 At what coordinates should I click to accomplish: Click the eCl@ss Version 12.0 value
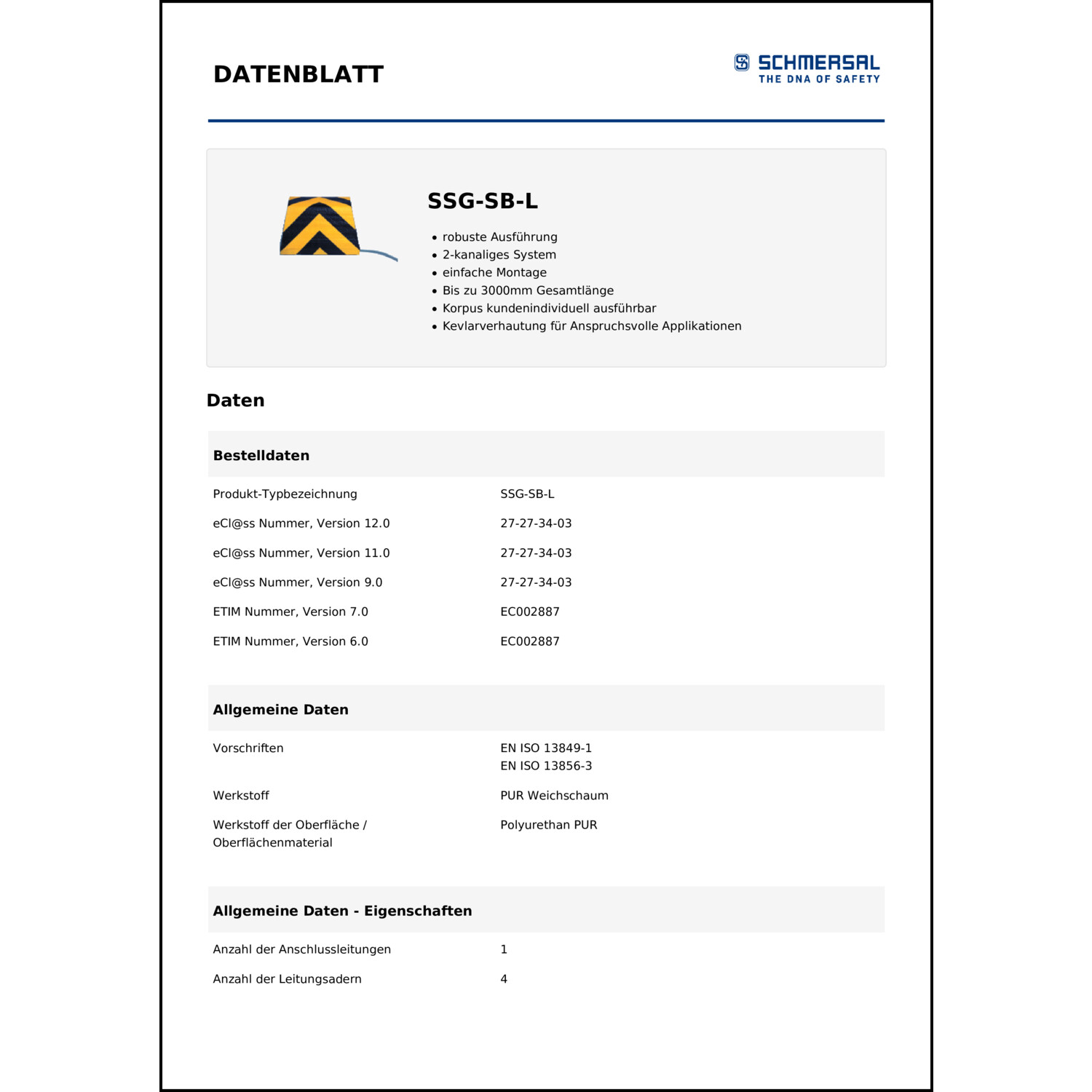[536, 523]
